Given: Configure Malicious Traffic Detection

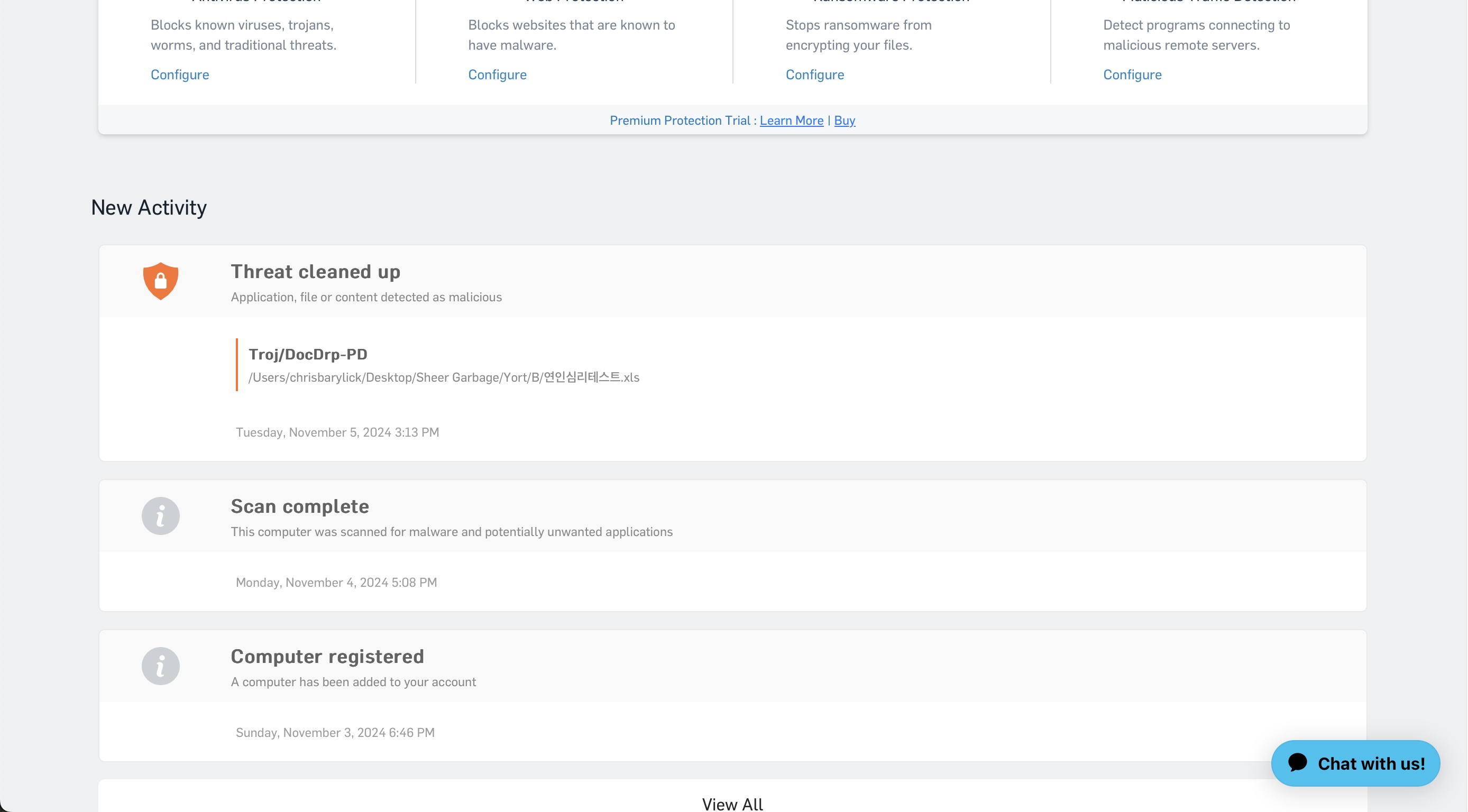Looking at the screenshot, I should [1132, 75].
